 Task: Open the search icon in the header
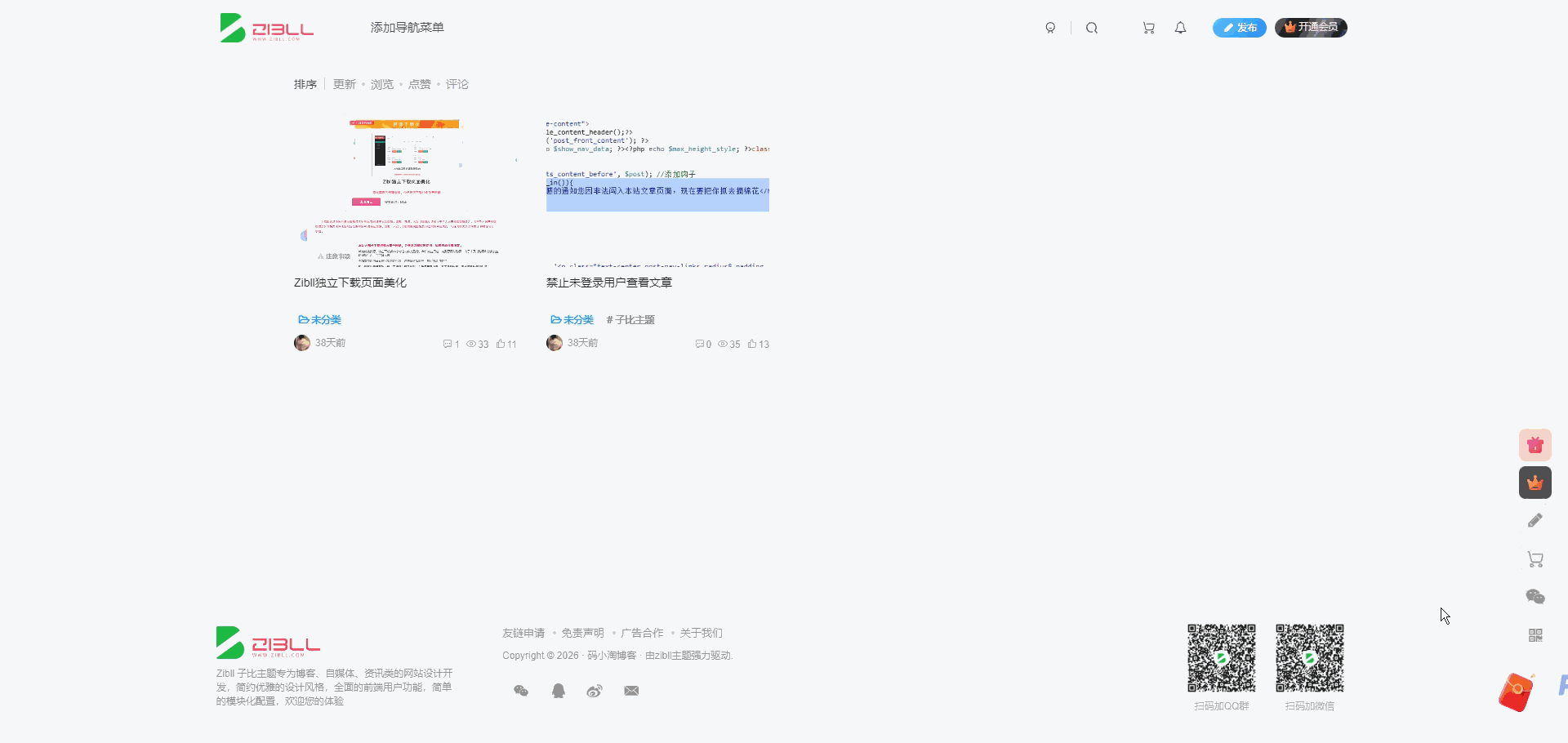tap(1092, 28)
